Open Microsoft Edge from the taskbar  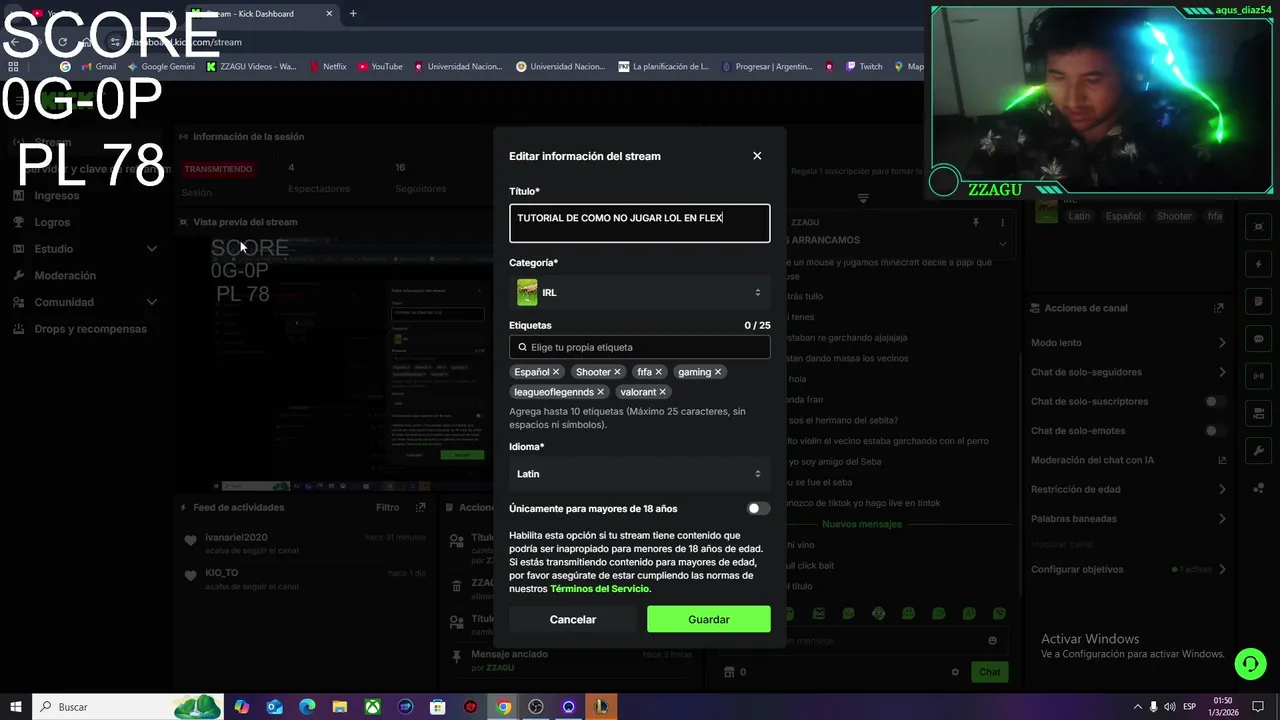pos(307,707)
